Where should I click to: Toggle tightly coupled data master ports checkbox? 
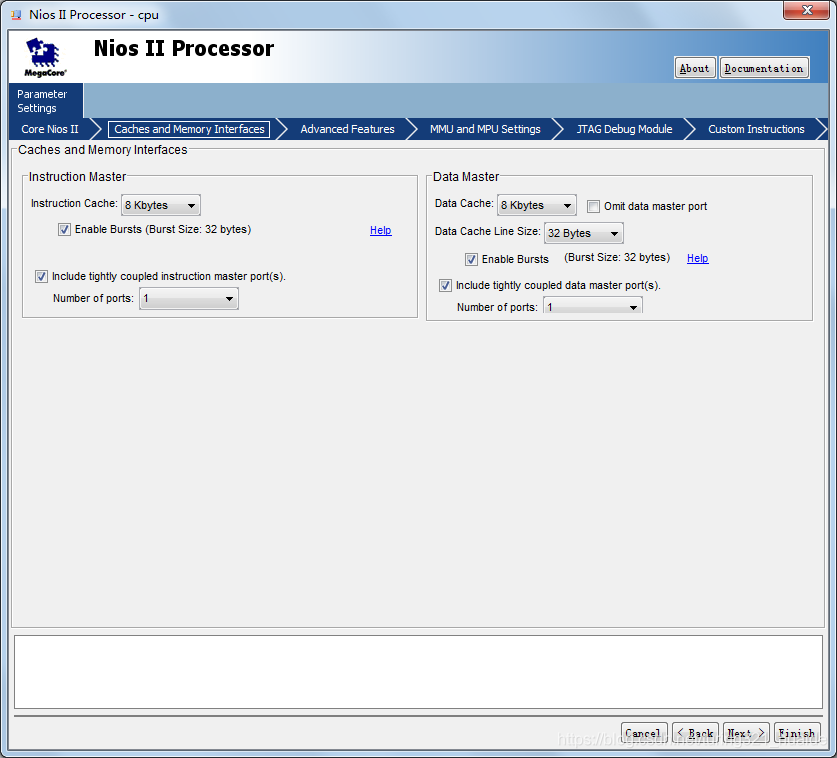445,286
